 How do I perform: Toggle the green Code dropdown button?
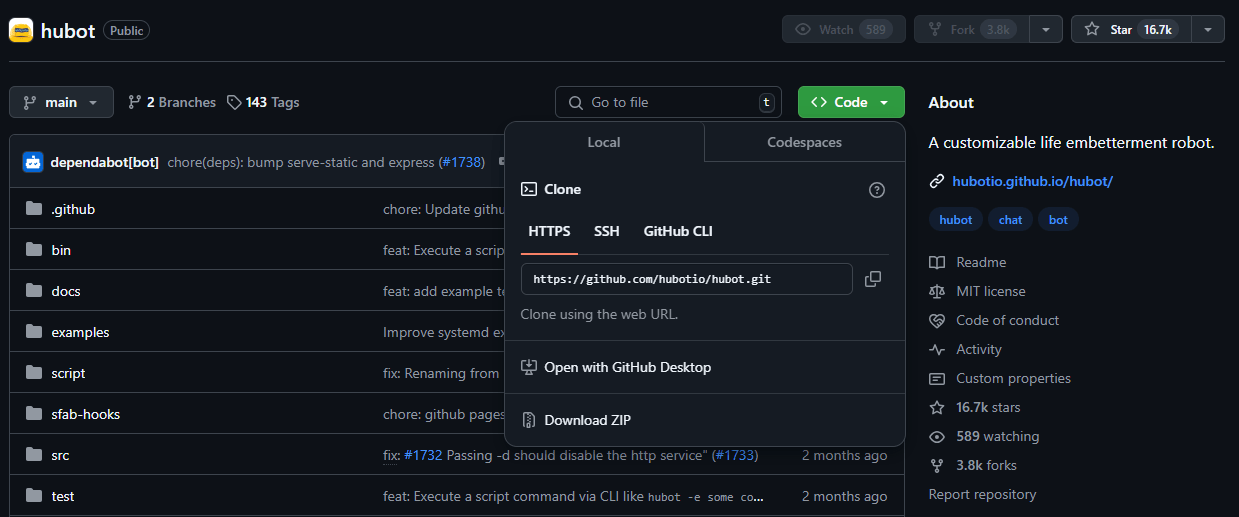851,102
